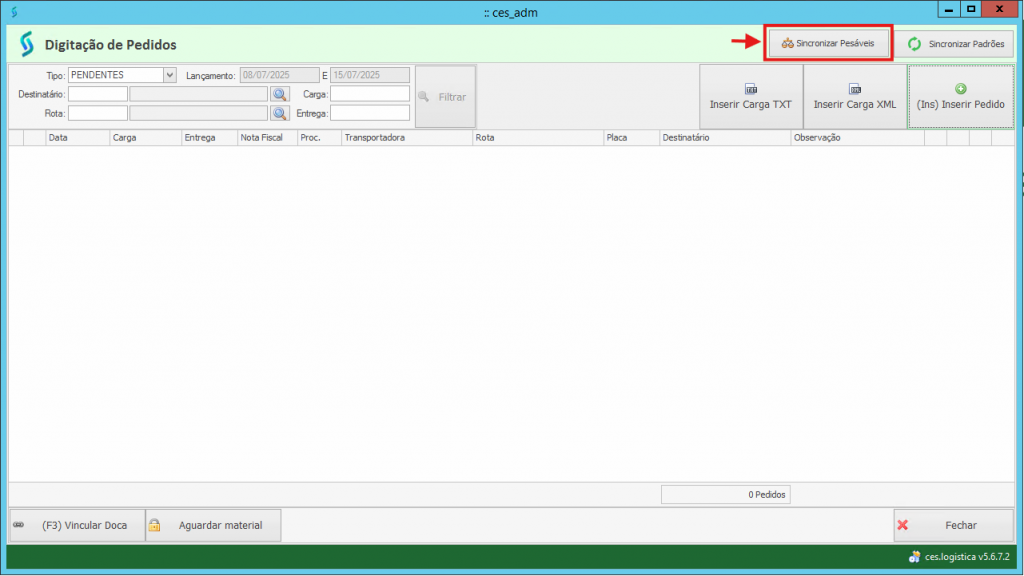The image size is (1024, 576).
Task: Maximize the ces_adm window
Action: click(x=971, y=9)
